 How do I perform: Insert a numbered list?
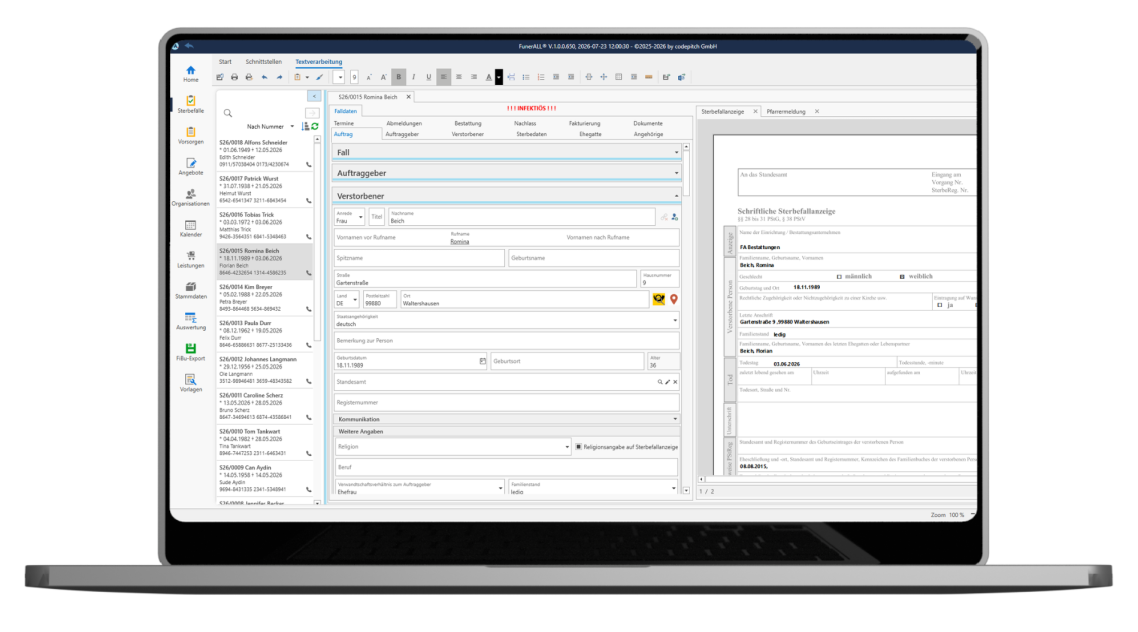point(541,77)
